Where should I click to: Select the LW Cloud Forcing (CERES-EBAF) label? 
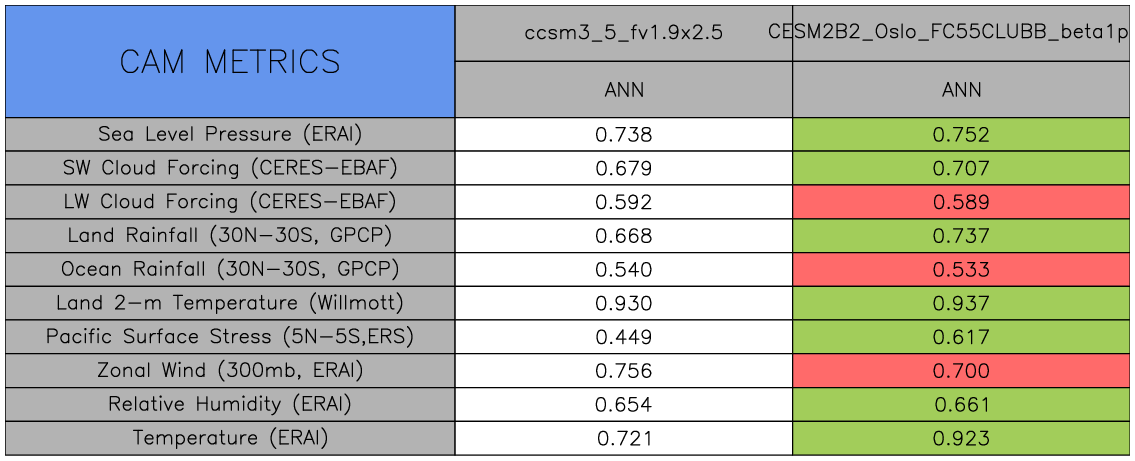[x=230, y=202]
